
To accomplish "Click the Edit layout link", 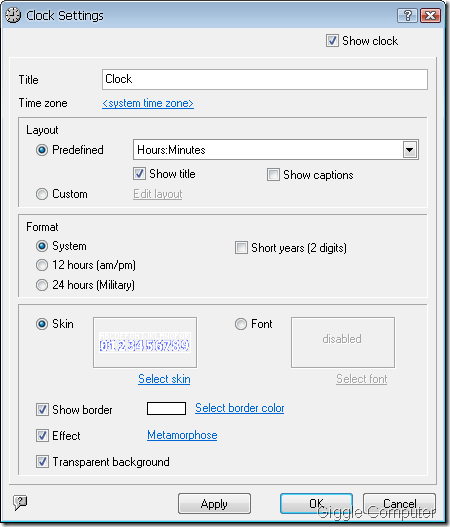I will click(158, 194).
